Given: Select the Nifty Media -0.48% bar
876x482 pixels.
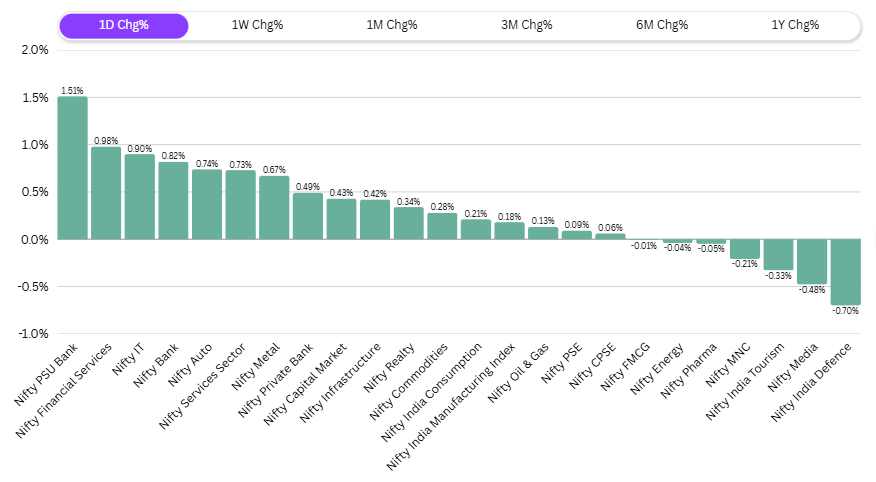Looking at the screenshot, I should [x=812, y=262].
